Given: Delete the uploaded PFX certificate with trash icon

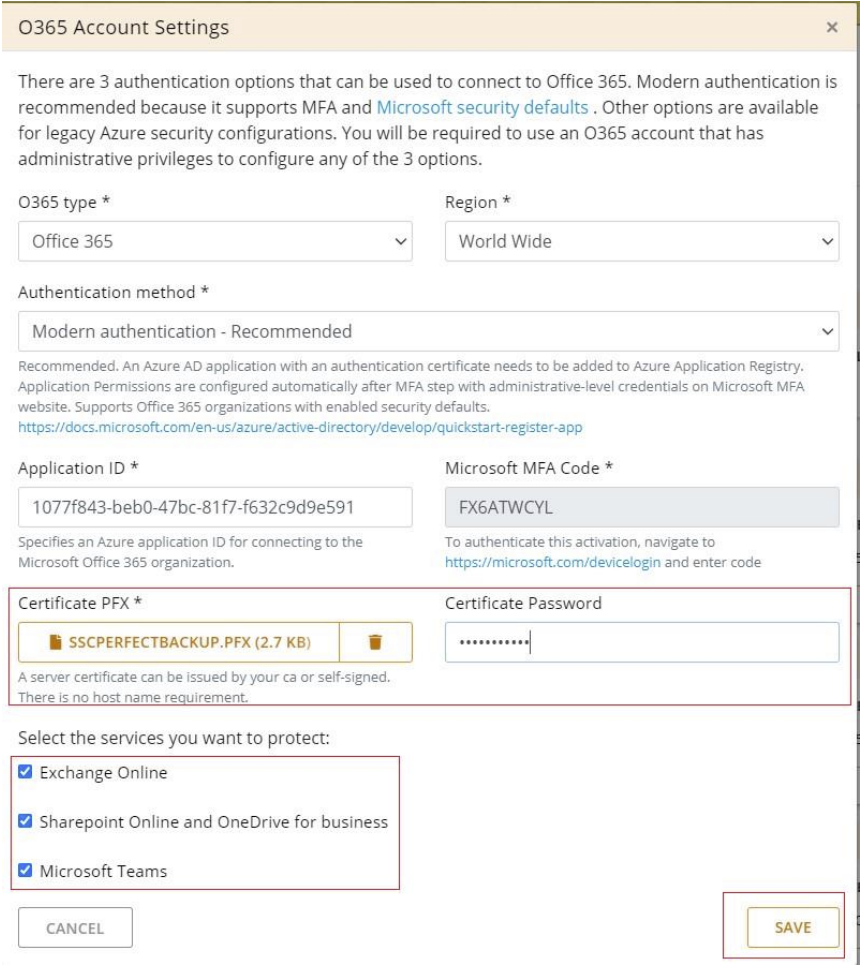Looking at the screenshot, I should point(375,643).
